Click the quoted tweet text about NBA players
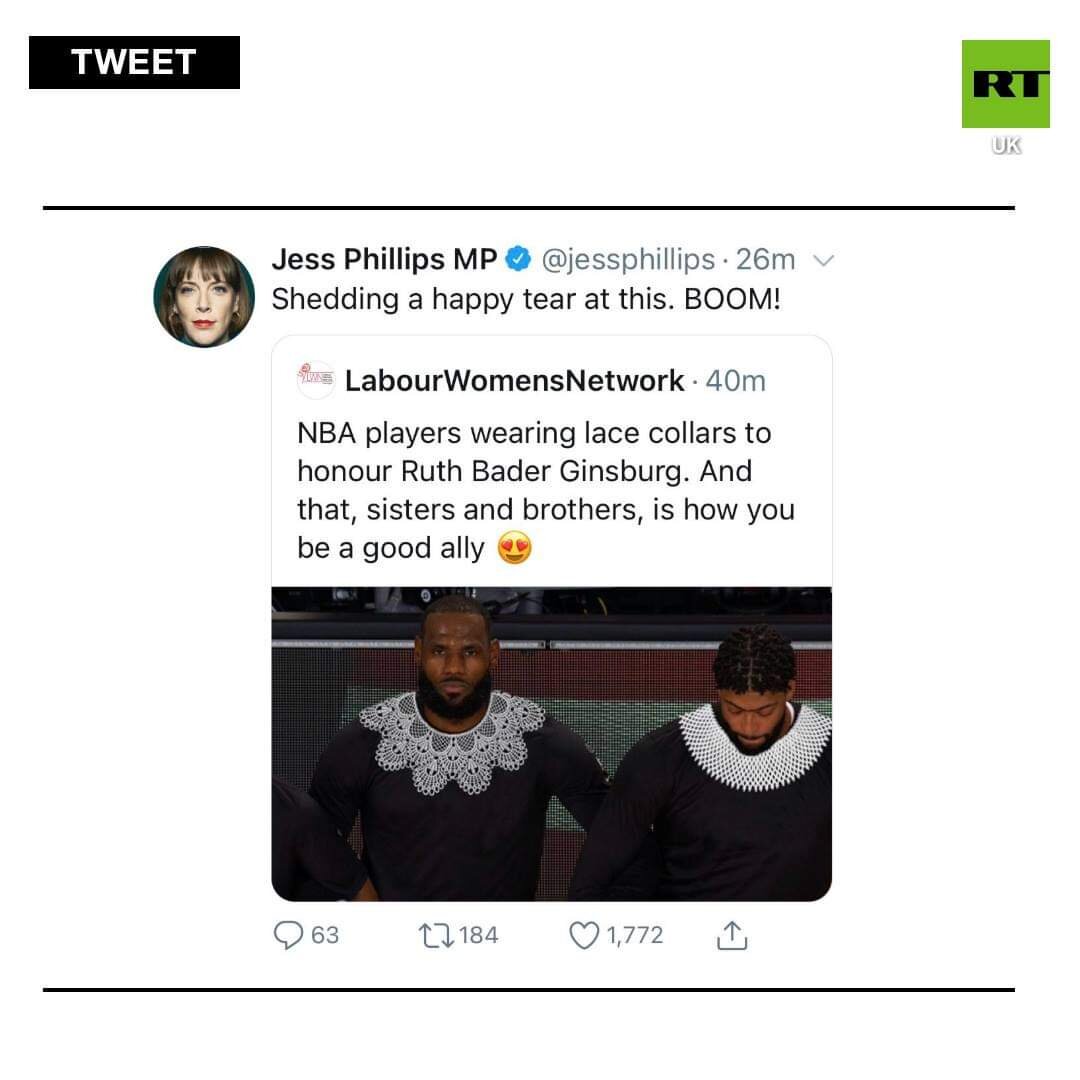 click(x=546, y=491)
